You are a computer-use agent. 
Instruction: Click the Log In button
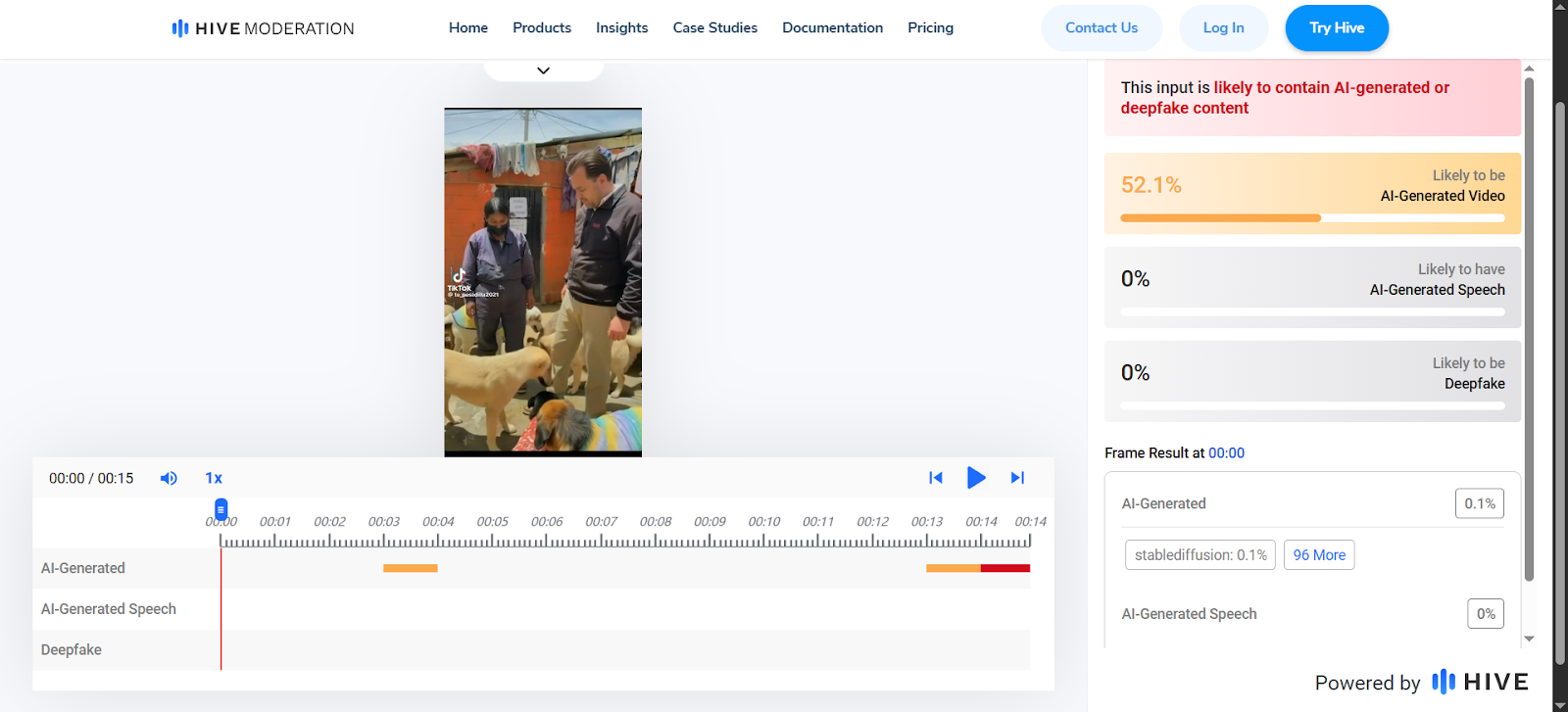pos(1223,27)
